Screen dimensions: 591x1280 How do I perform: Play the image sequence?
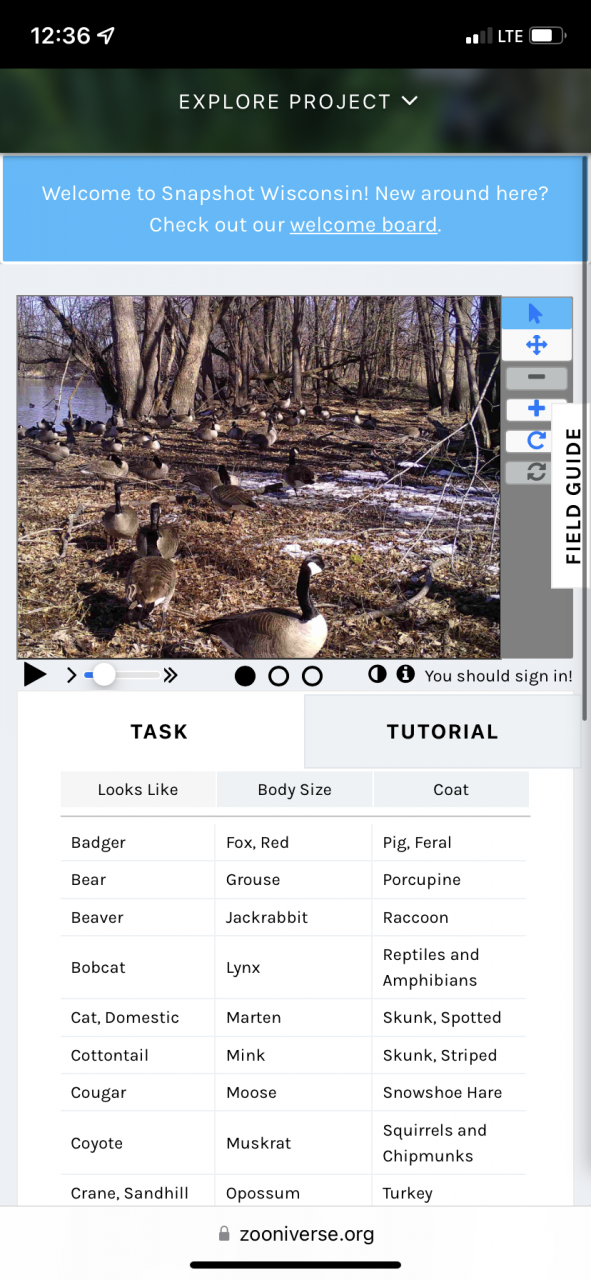click(35, 675)
